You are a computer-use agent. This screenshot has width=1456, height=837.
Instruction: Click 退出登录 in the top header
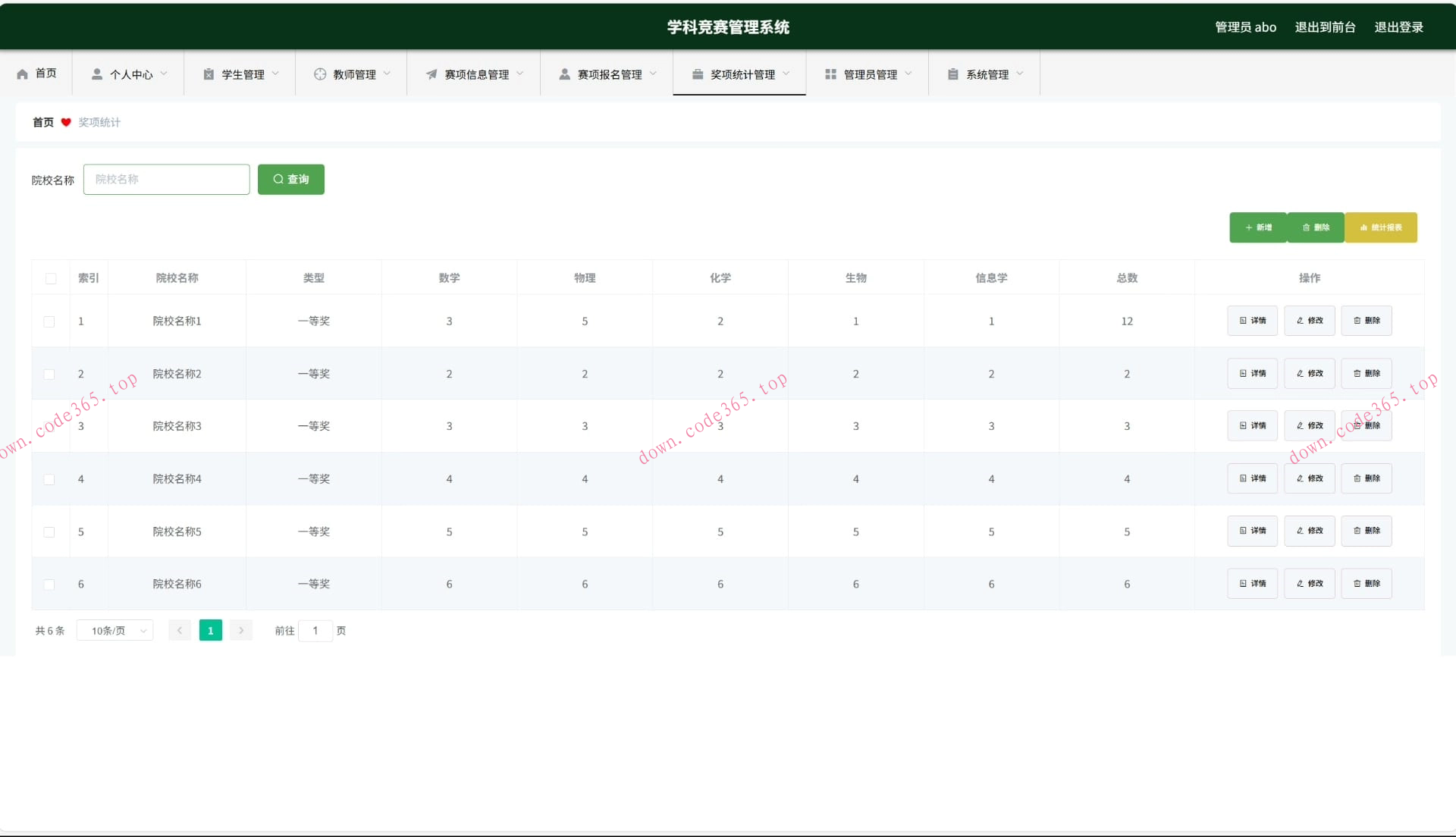(x=1398, y=27)
